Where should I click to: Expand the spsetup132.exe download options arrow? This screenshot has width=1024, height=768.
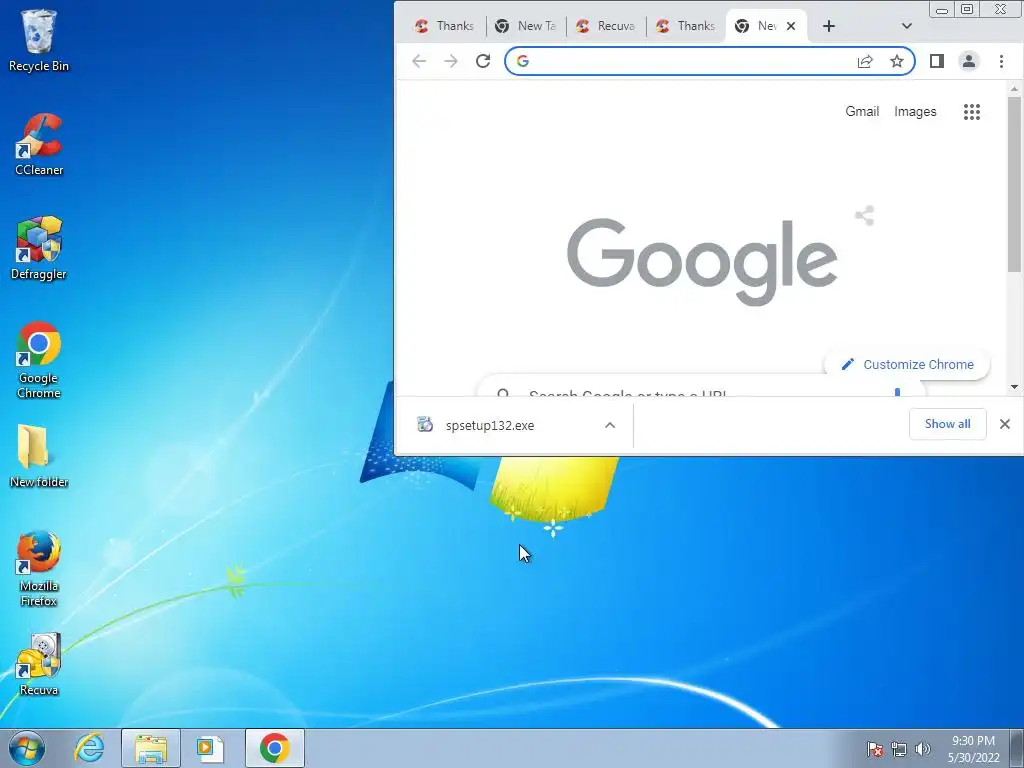(610, 425)
